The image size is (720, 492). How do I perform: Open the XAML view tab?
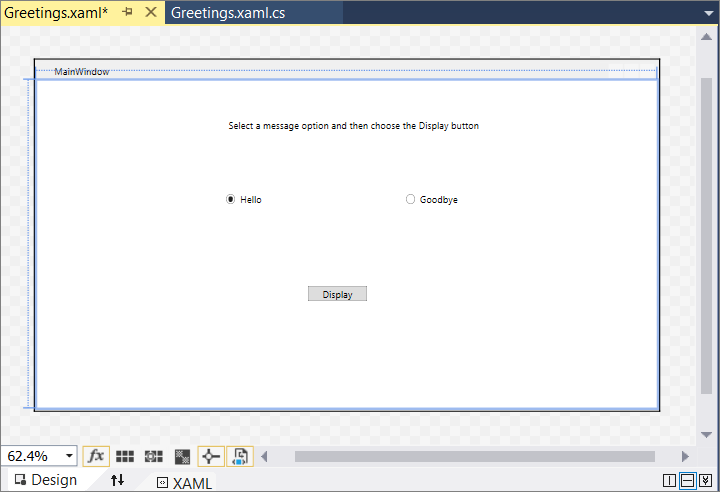click(184, 482)
